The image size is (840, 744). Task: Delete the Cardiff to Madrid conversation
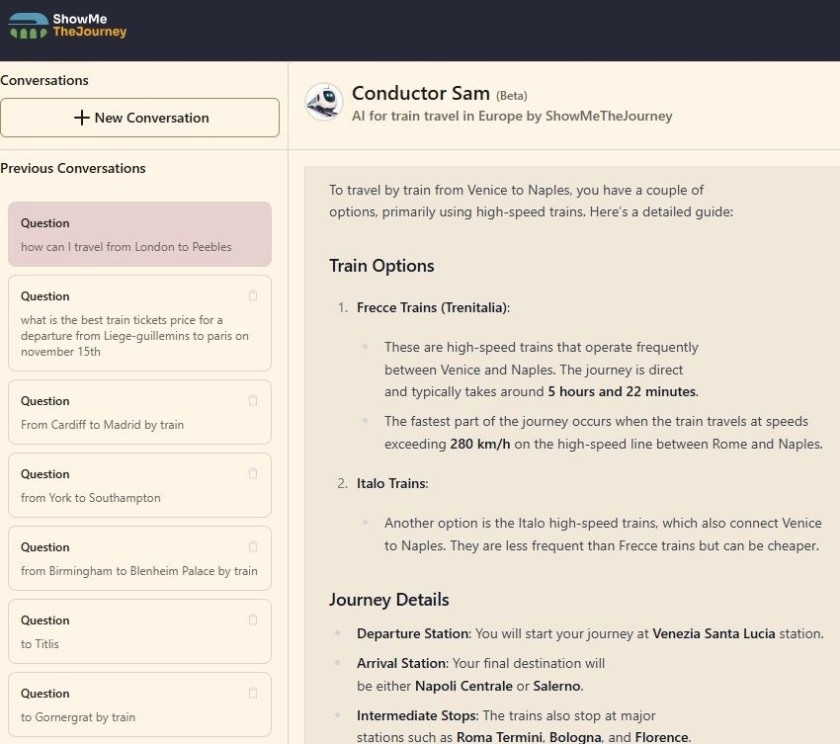(253, 401)
